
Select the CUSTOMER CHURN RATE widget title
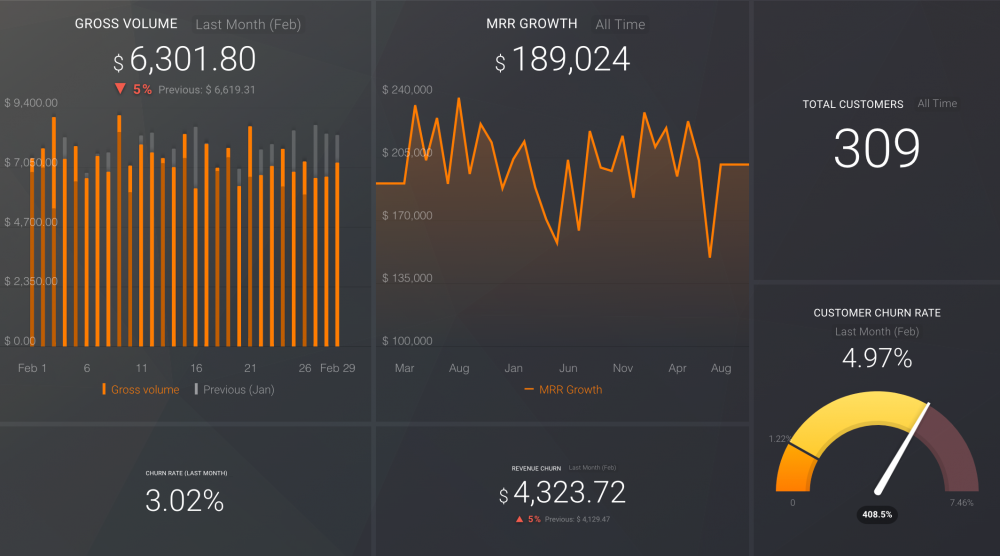coord(876,313)
